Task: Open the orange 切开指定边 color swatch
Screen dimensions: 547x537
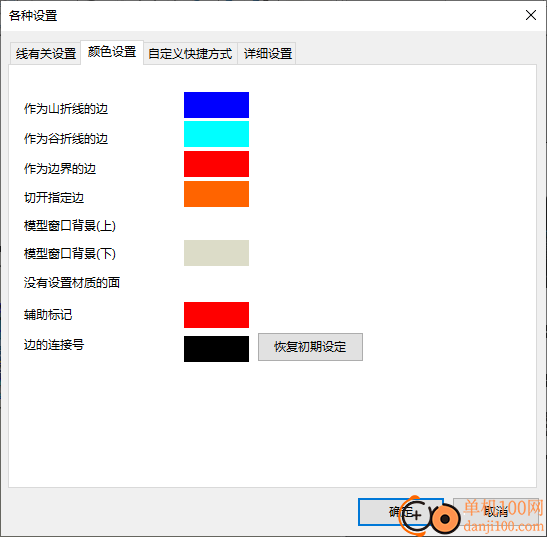Action: (x=216, y=194)
